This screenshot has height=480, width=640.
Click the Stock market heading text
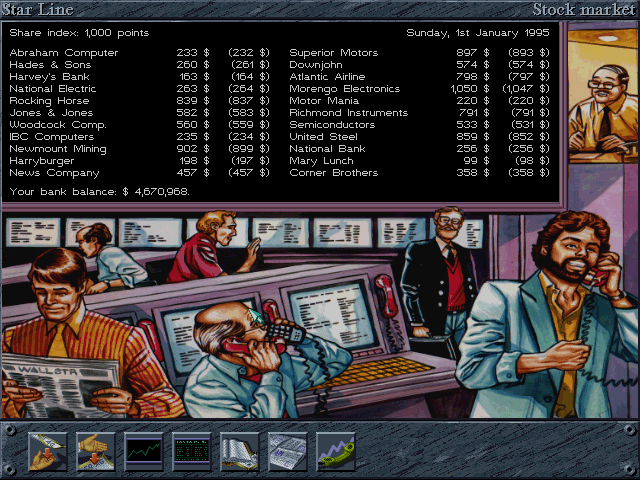584,9
